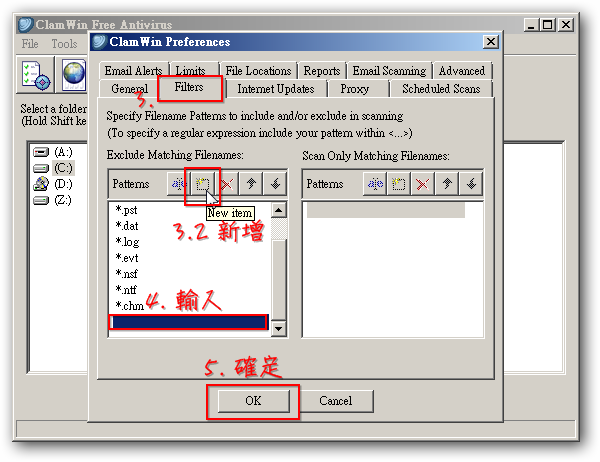Select the Email Scanning tab
This screenshot has height=462, width=600.
(388, 71)
